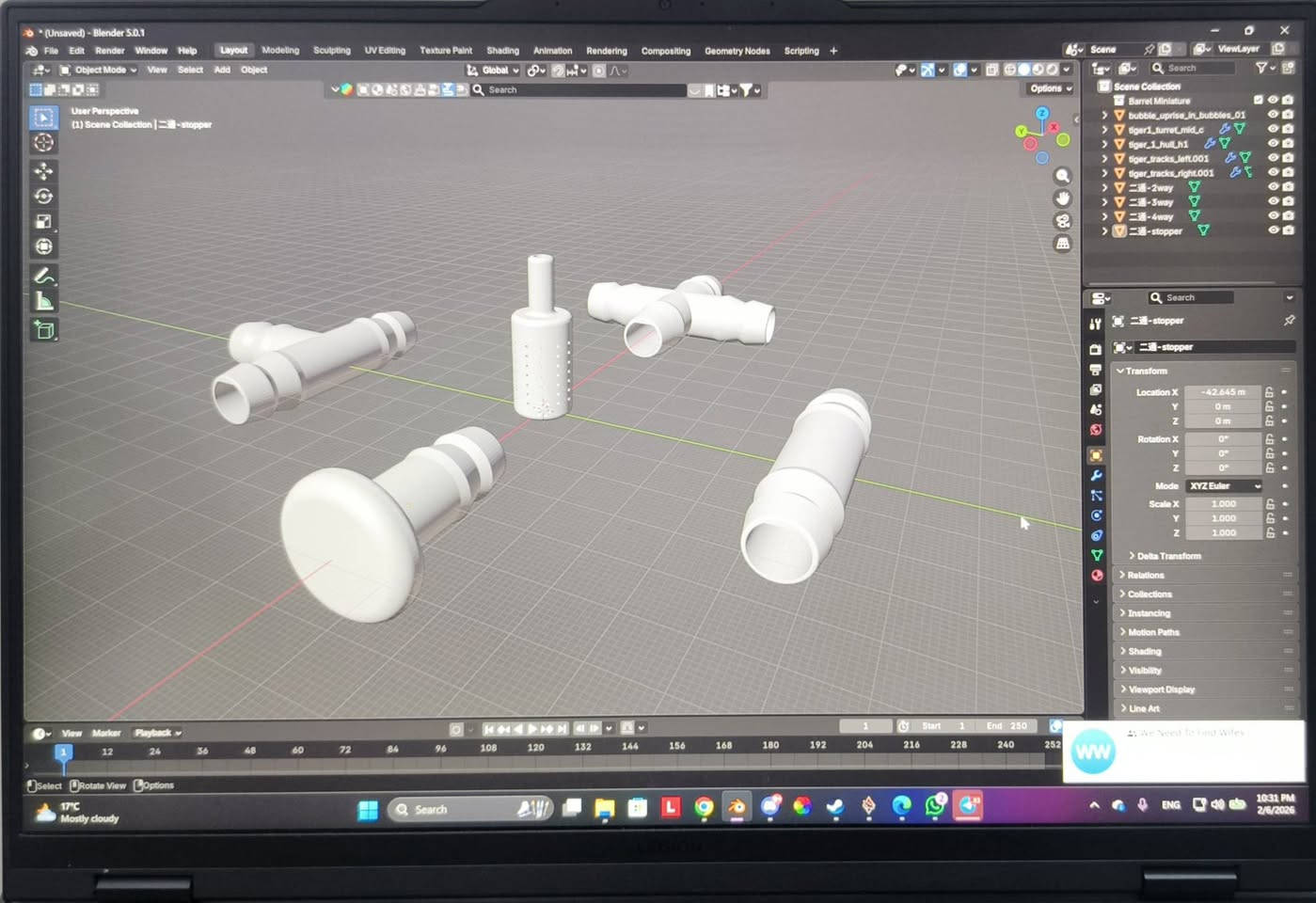Toggle the lock on Location X
This screenshot has width=1316, height=903.
[1269, 392]
